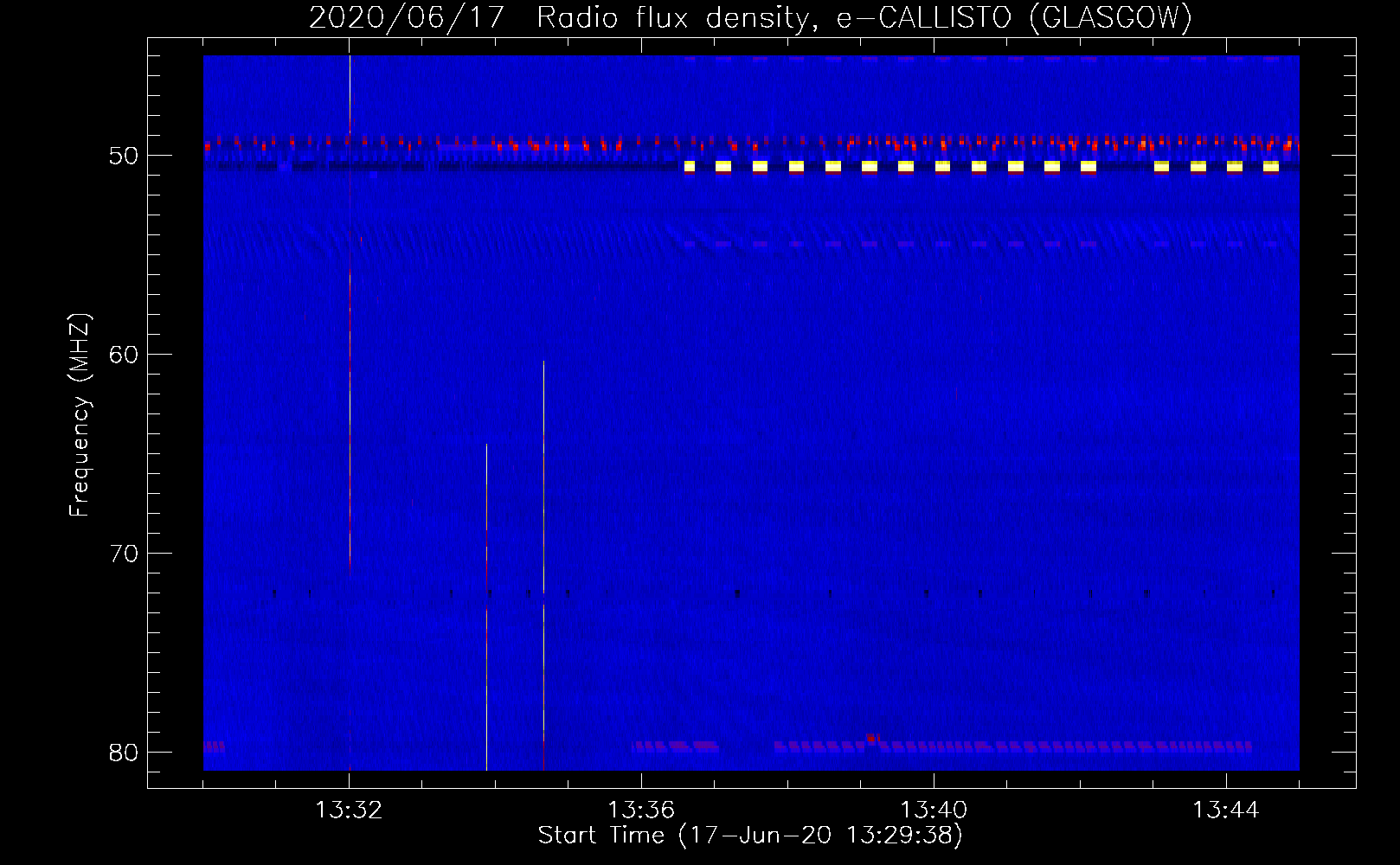The height and width of the screenshot is (865, 1400).
Task: Click the plot title '2020/06/17 Radio flux density, e-CALLISTO (GLASGOW)'
Action: point(750,17)
